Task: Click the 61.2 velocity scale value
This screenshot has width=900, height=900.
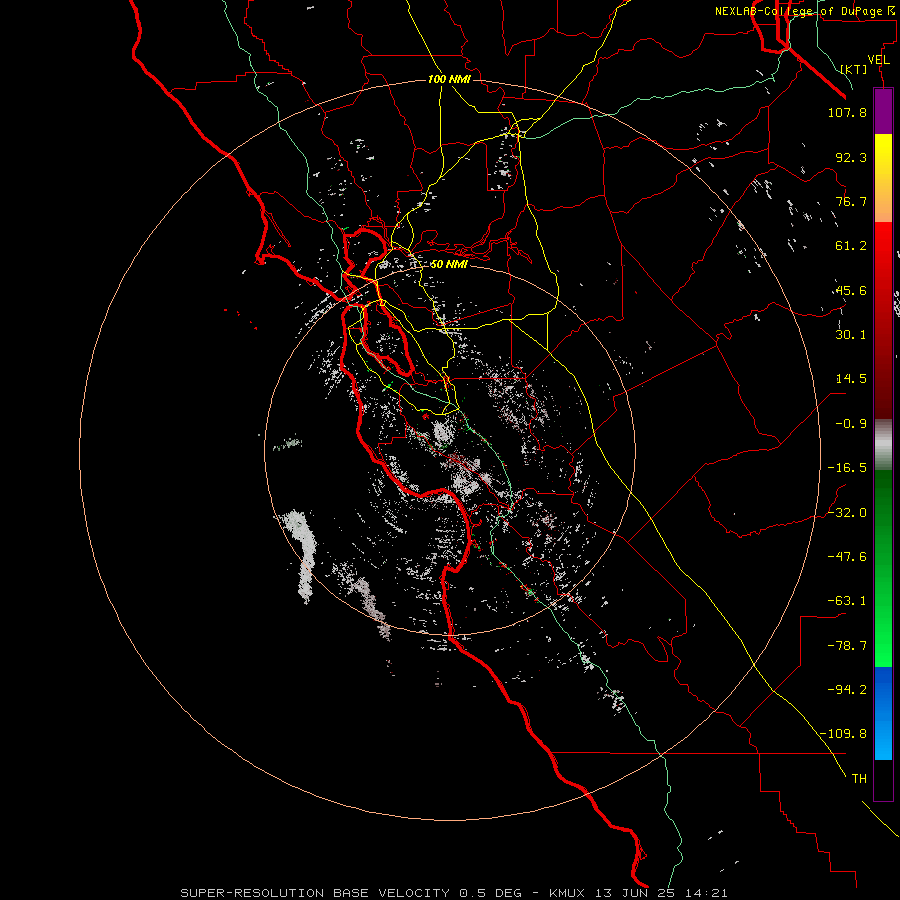Action: (851, 246)
